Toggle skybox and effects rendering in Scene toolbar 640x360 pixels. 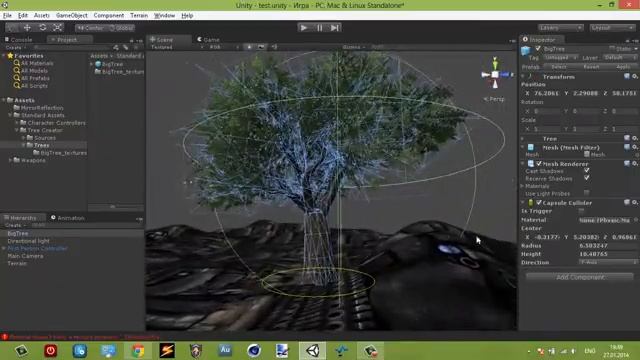261,47
